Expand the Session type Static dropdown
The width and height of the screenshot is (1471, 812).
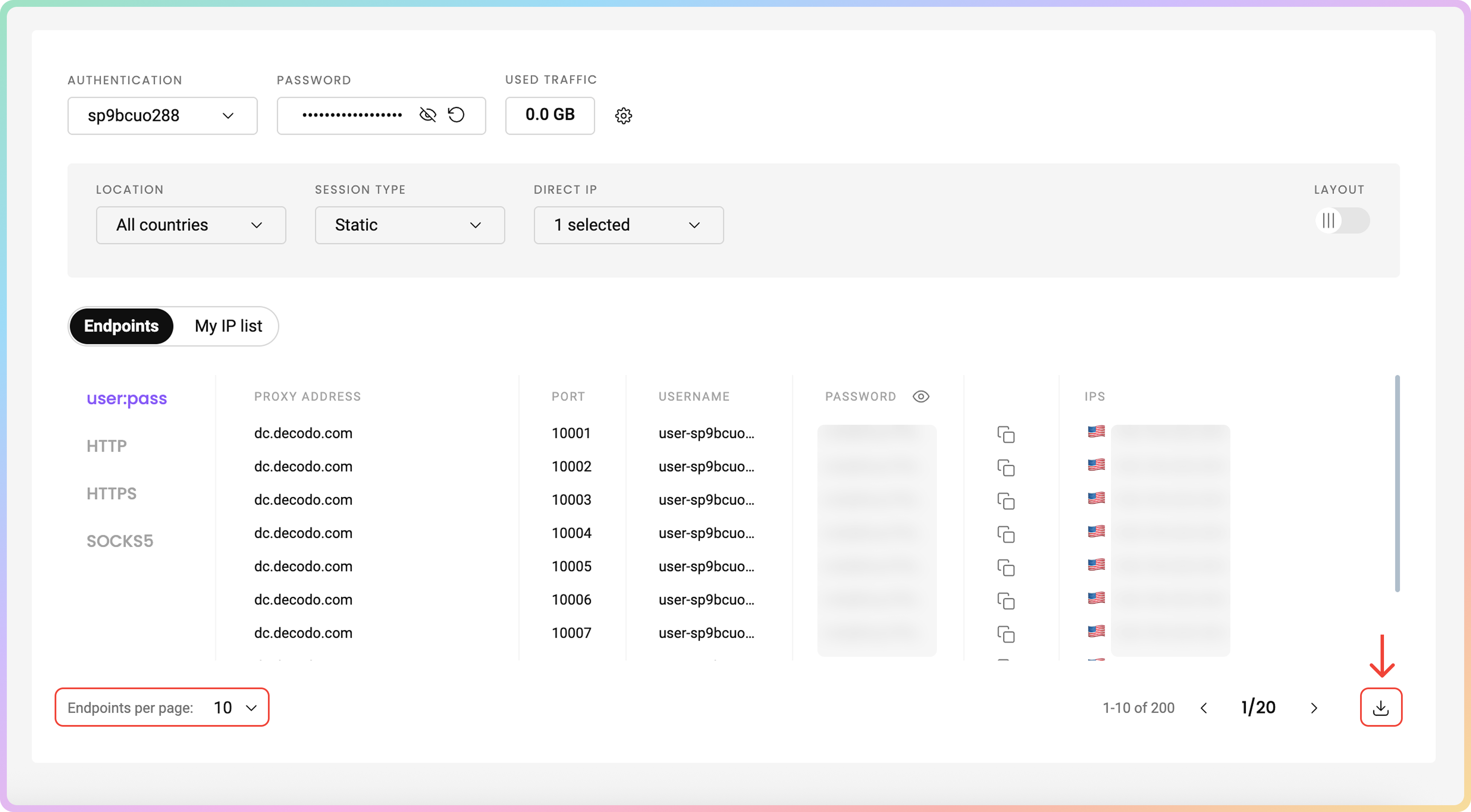tap(410, 225)
